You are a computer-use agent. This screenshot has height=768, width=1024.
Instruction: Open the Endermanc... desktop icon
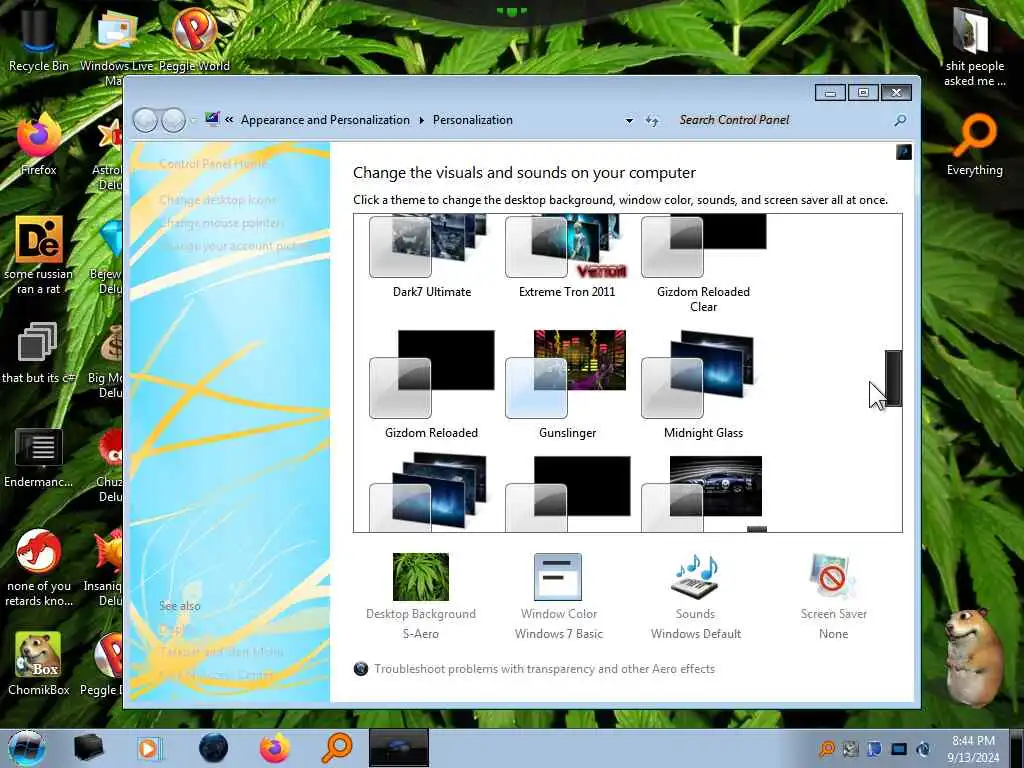coord(39,457)
